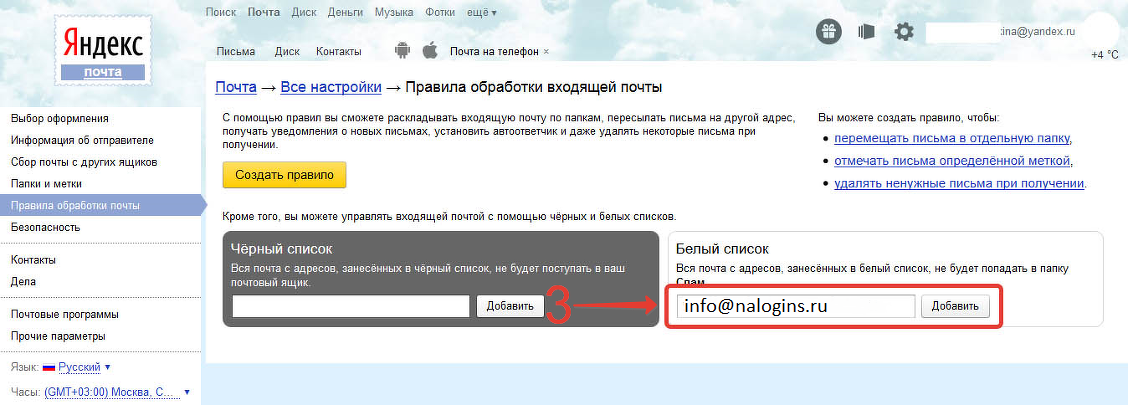1128x405 pixels.
Task: Open the 'перемещать письма в отдельную папку' link
Action: point(952,138)
